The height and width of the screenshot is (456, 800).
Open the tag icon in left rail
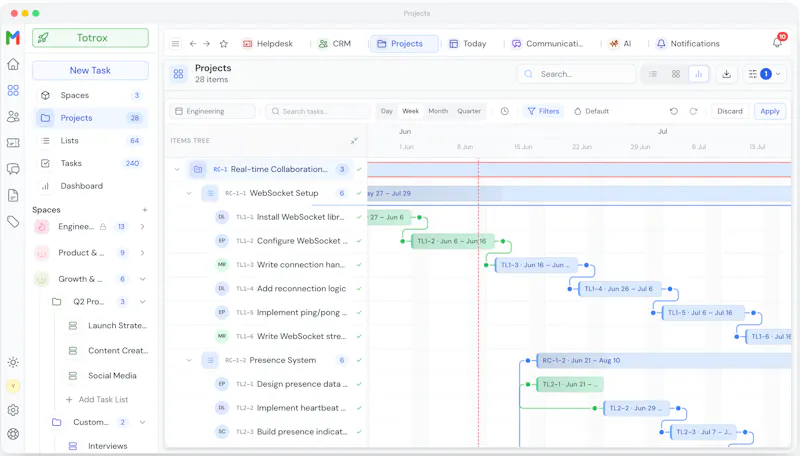coord(13,221)
